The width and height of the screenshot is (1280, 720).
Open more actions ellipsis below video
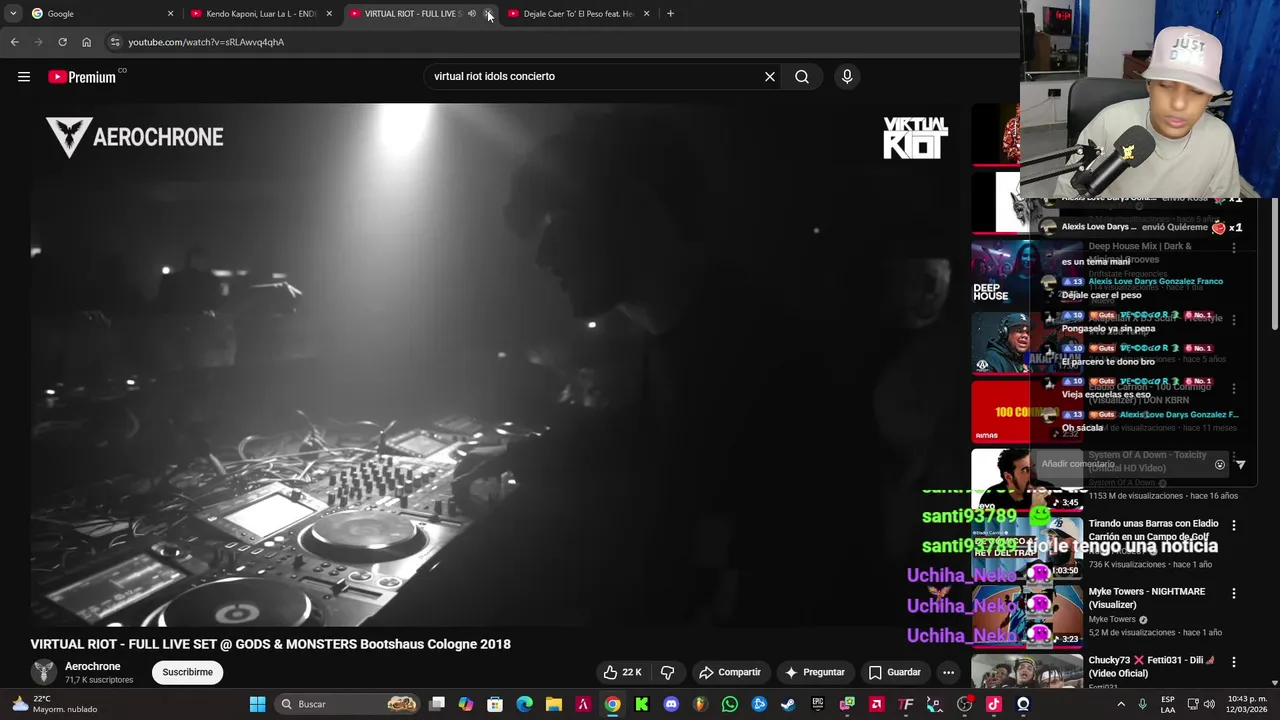(x=948, y=672)
